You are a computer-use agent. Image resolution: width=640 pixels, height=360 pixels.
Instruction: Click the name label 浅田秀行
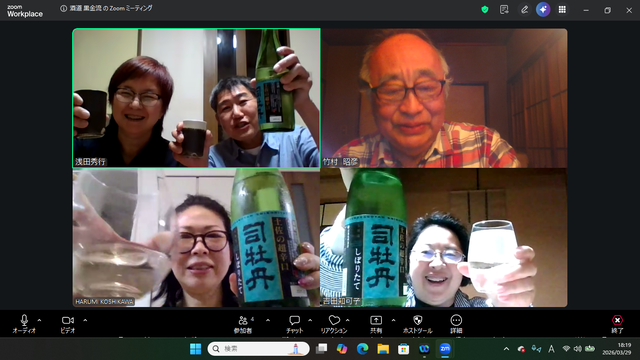90,162
